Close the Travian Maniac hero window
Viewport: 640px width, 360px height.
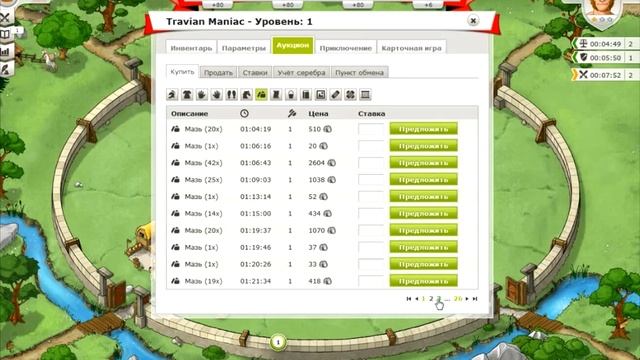coord(473,20)
